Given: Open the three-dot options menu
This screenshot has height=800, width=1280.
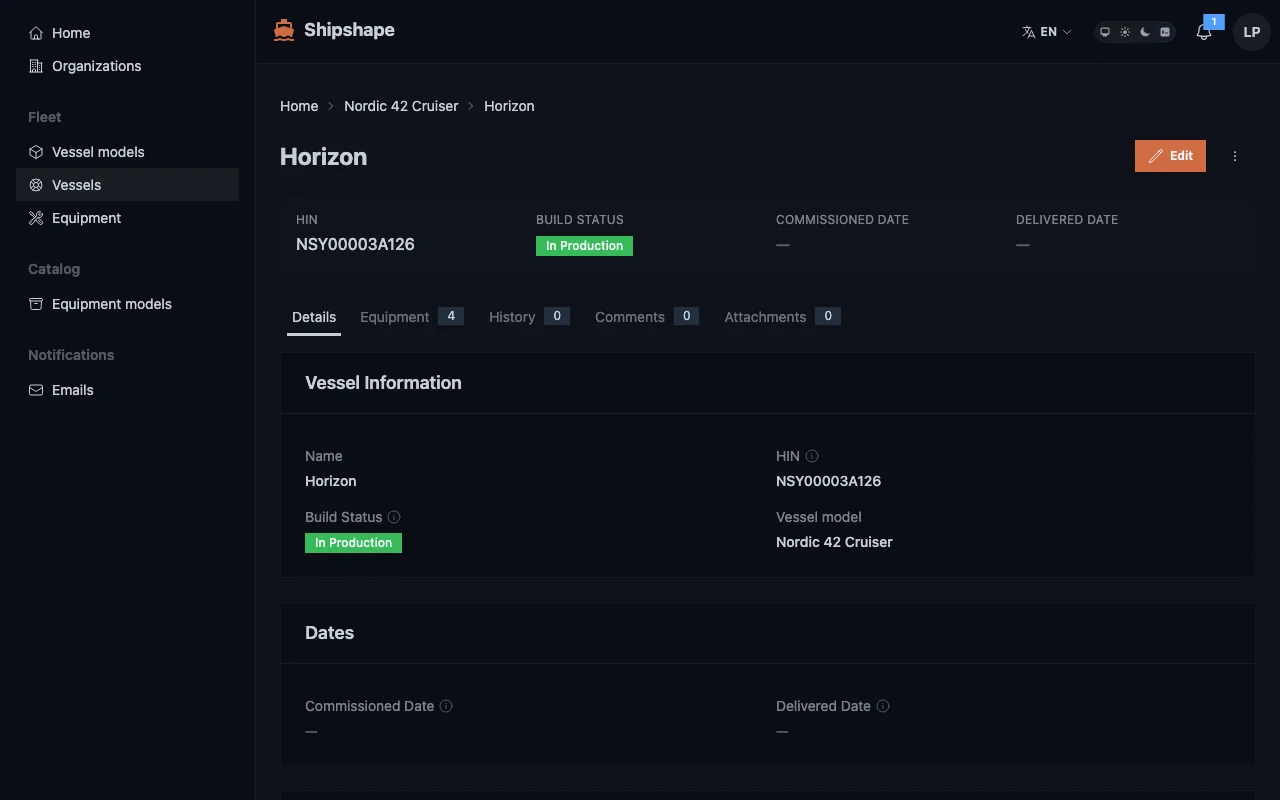Looking at the screenshot, I should coord(1235,156).
